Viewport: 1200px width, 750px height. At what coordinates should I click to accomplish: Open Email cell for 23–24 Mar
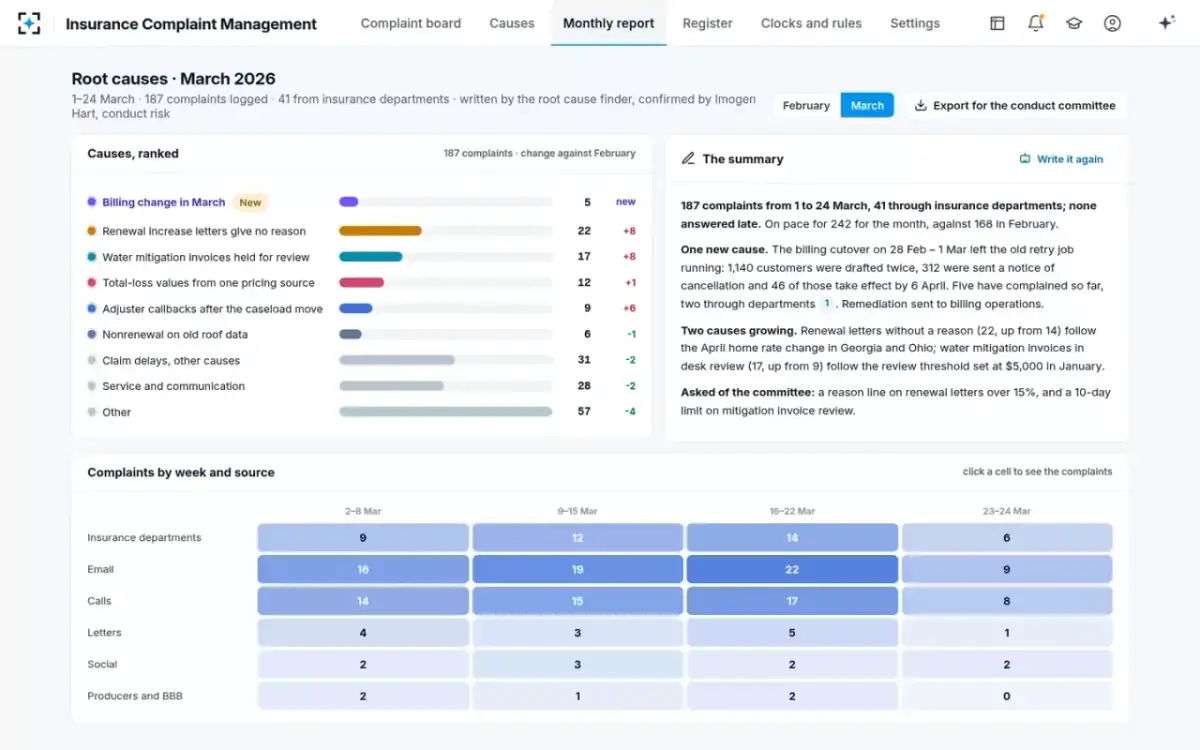tap(1007, 570)
